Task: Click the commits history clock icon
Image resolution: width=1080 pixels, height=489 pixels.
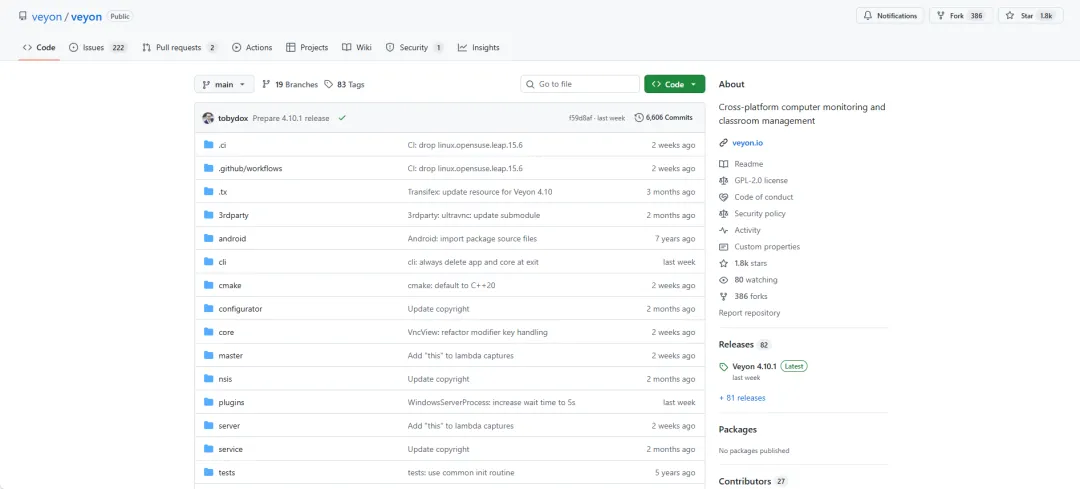Action: [638, 118]
